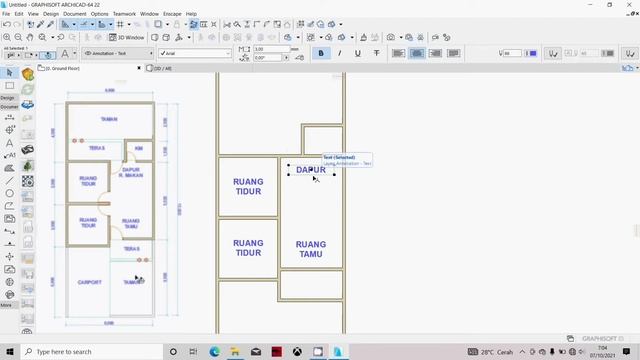640x360 pixels.
Task: Set text alignment to left
Action: (x=398, y=53)
